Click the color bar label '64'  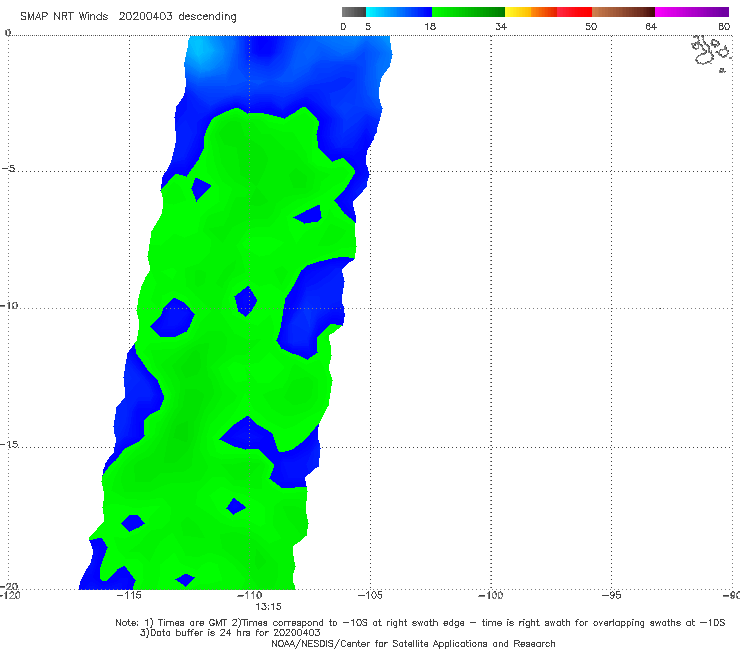(651, 27)
